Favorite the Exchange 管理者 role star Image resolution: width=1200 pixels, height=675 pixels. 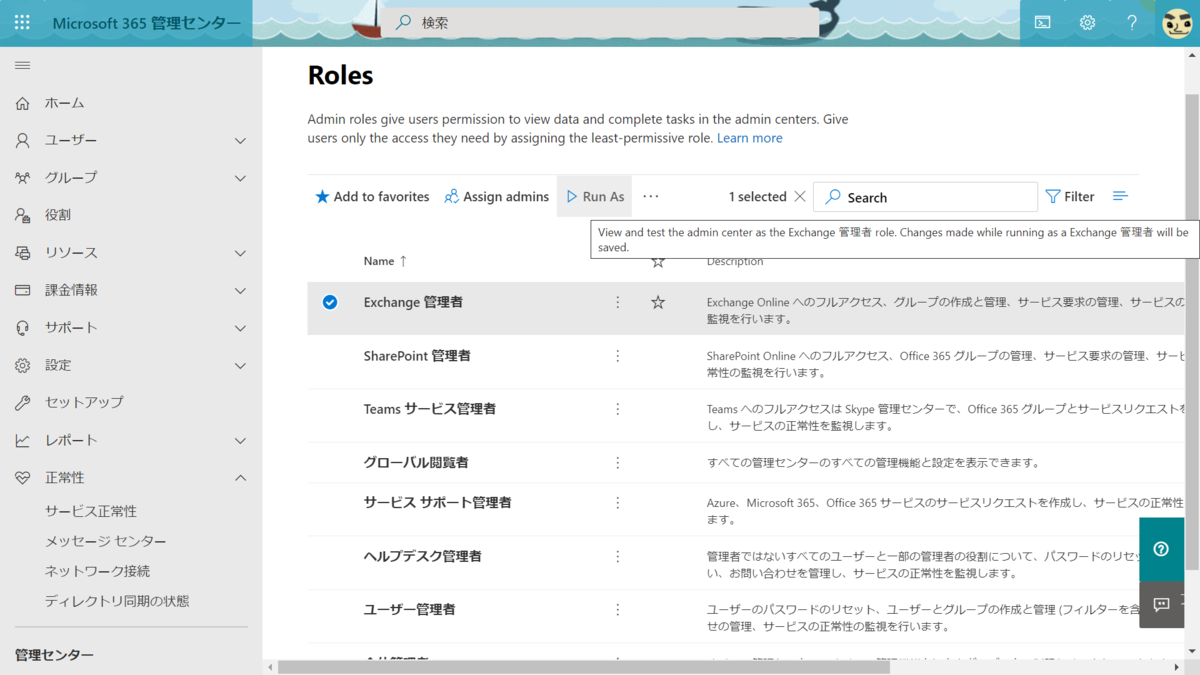coord(658,302)
